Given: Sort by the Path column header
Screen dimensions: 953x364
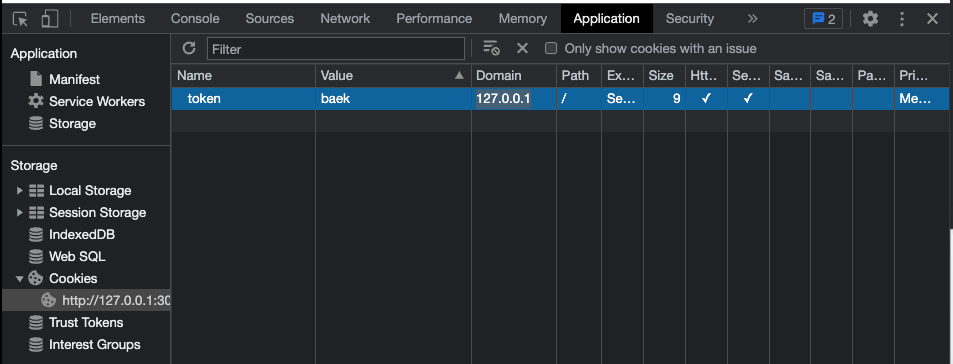Looking at the screenshot, I should [579, 76].
